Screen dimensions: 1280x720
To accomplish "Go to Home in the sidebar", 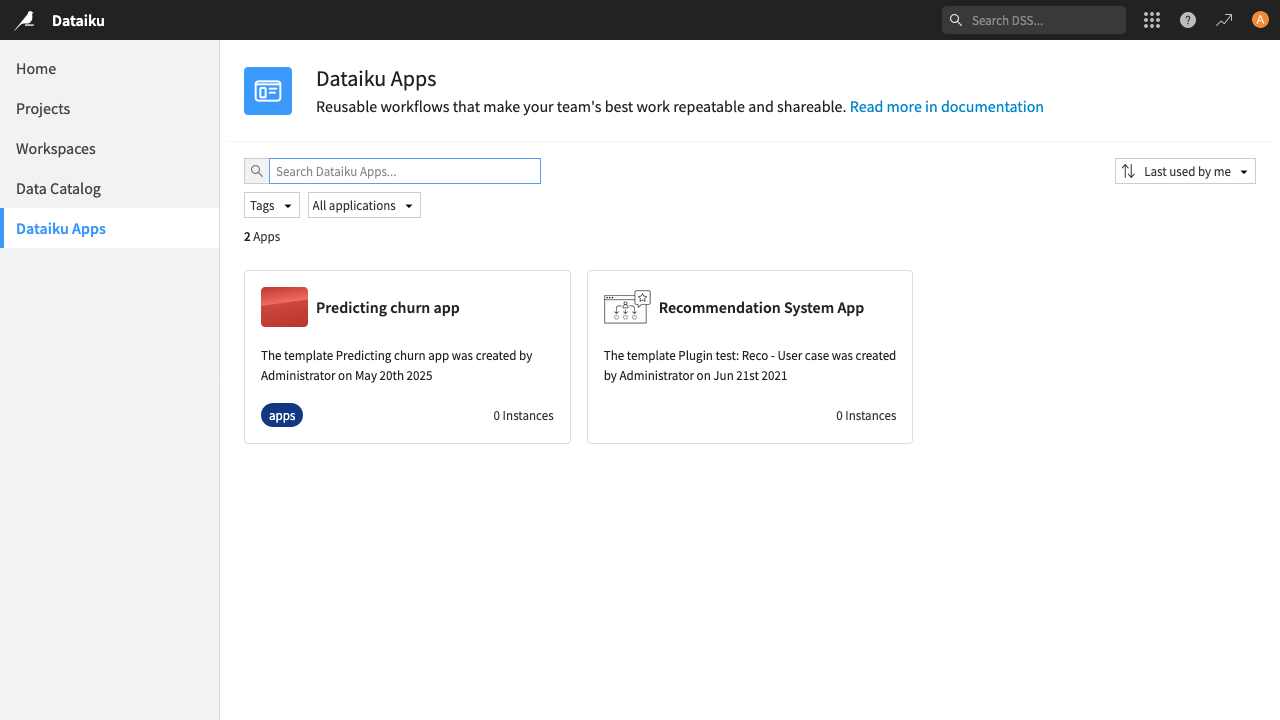I will [x=36, y=69].
